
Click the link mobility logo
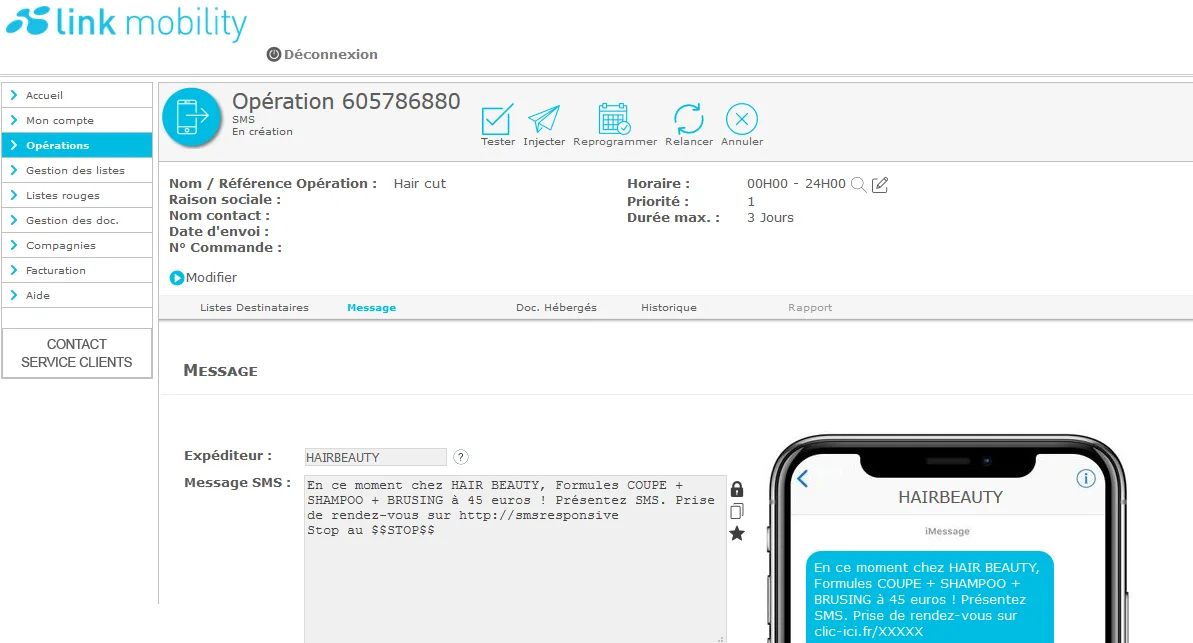(126, 23)
